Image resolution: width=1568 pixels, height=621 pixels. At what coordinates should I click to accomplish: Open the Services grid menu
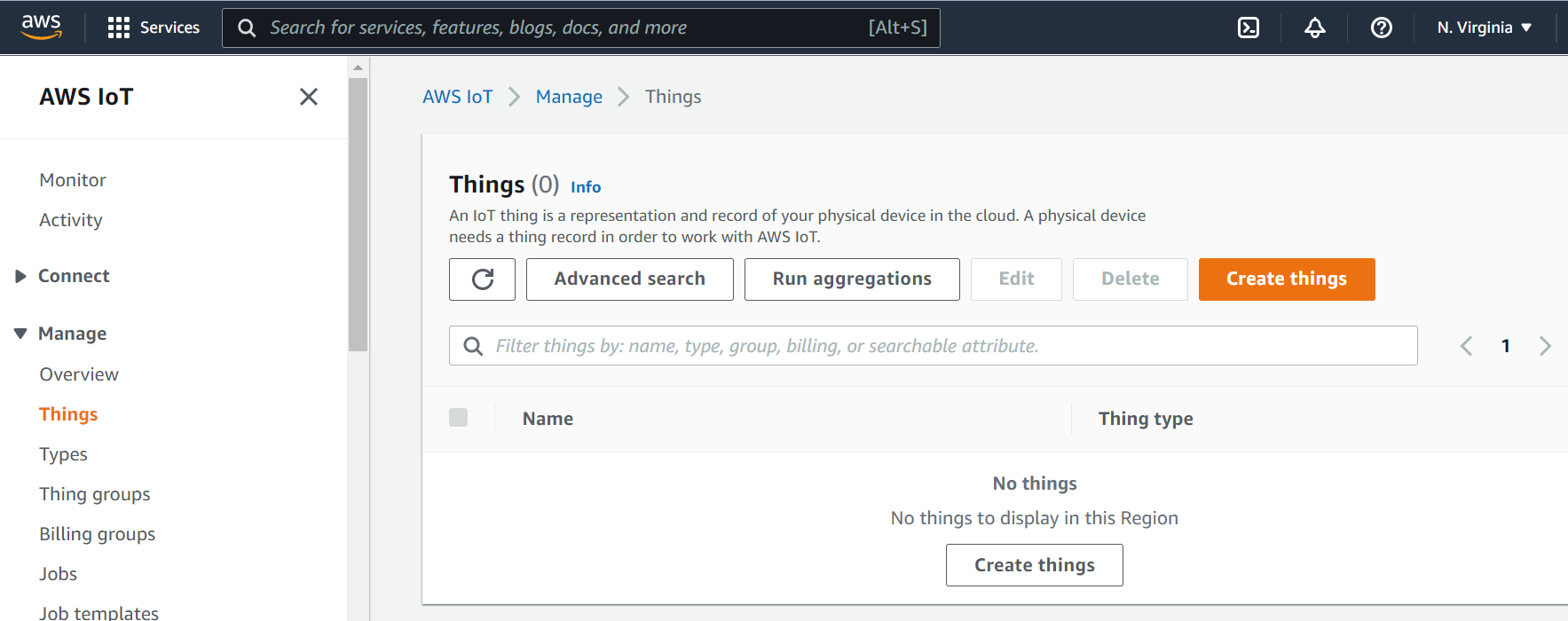(154, 28)
